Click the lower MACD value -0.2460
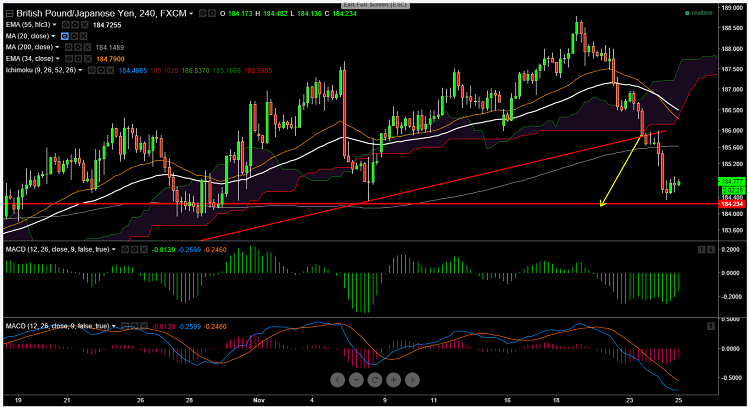Viewport: 748px width, 407px height. [x=215, y=326]
